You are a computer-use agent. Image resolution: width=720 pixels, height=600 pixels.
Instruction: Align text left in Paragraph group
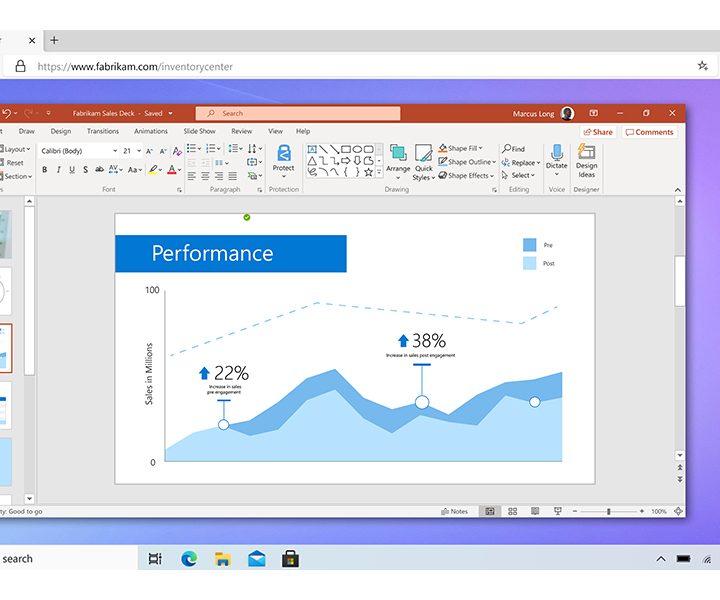point(191,176)
